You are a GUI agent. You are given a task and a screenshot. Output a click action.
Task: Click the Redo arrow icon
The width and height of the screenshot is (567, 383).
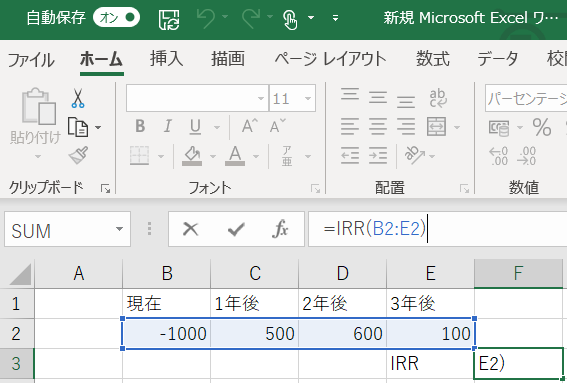point(251,18)
